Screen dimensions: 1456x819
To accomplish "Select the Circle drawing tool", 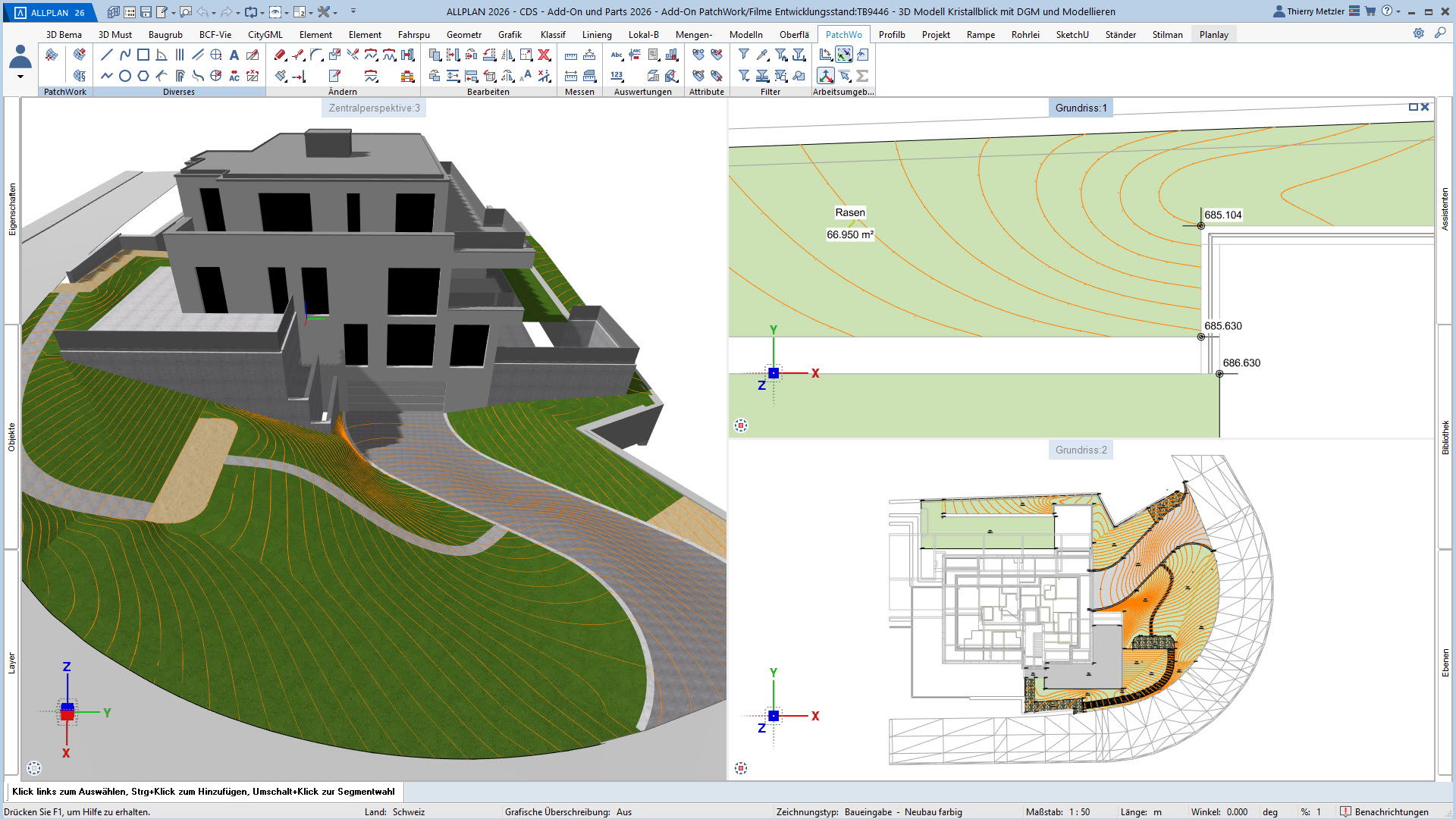I will click(x=125, y=76).
